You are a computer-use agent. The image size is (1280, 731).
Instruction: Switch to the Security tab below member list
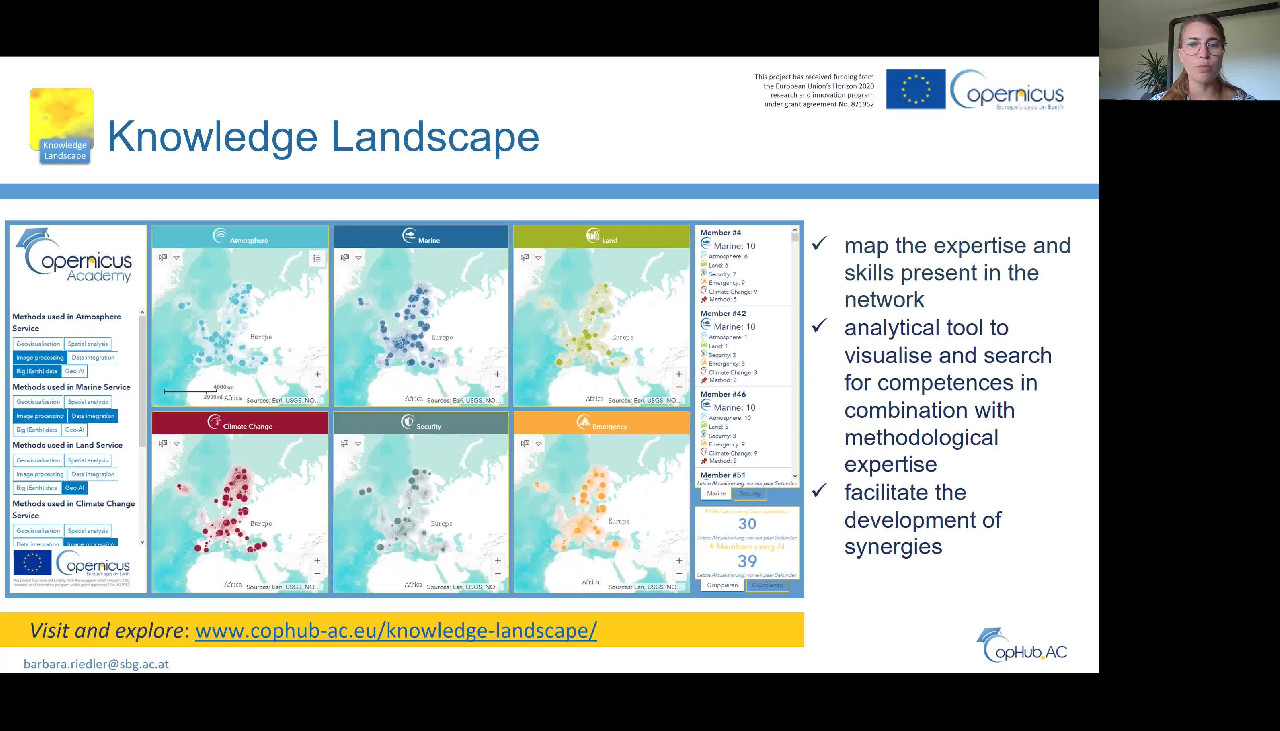point(749,494)
